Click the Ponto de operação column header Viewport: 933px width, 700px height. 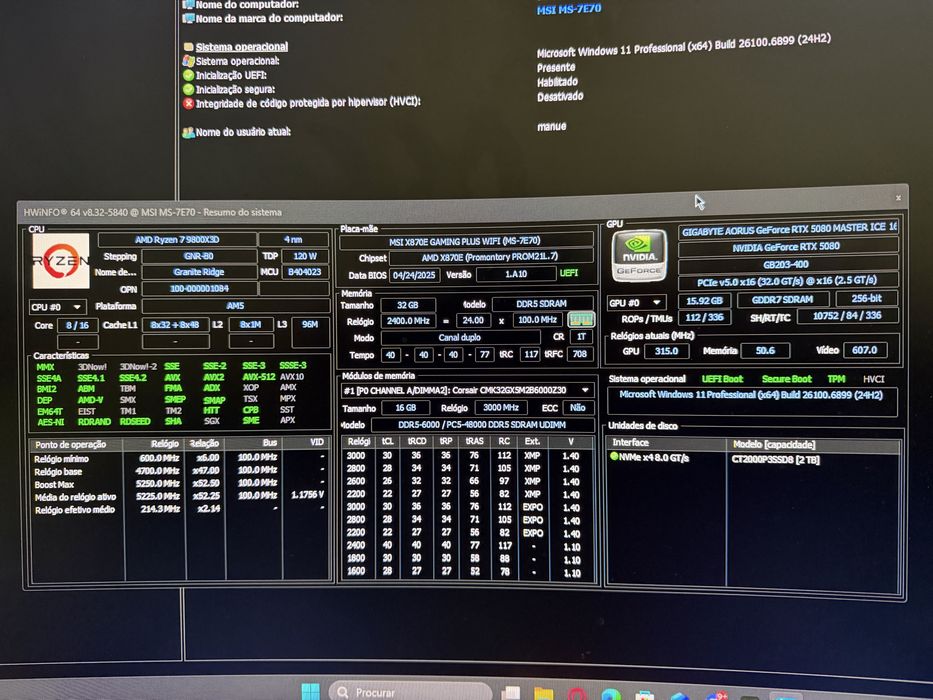(x=76, y=444)
